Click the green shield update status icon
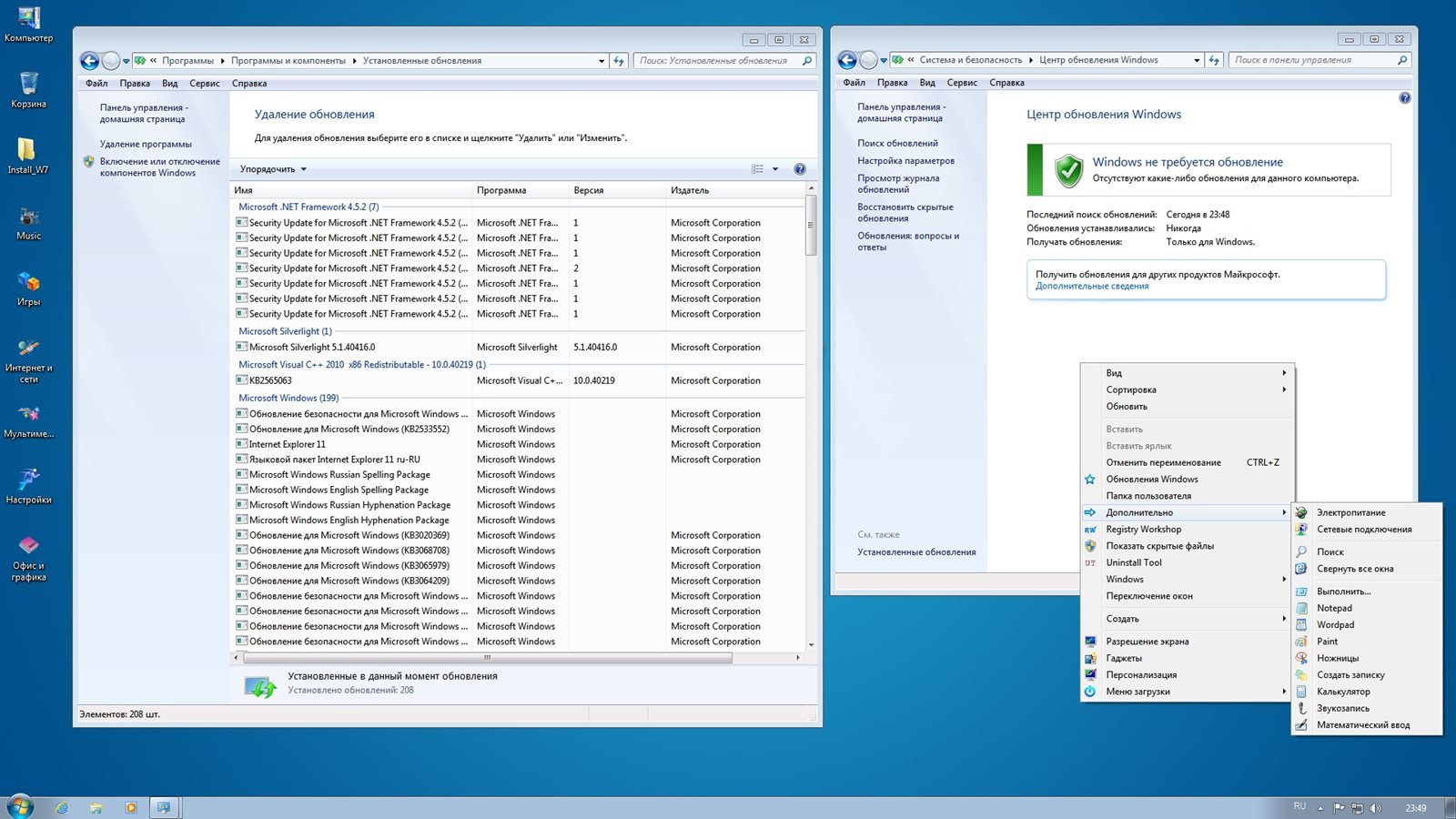The image size is (1456, 819). click(x=1068, y=170)
